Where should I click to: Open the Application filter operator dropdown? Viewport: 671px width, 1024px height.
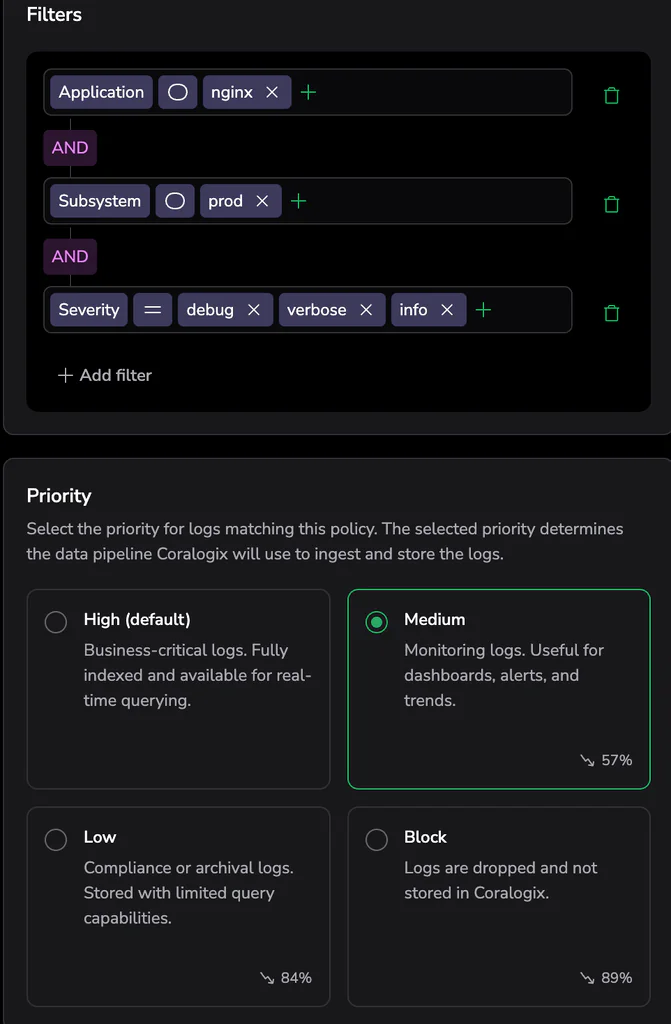tap(177, 92)
